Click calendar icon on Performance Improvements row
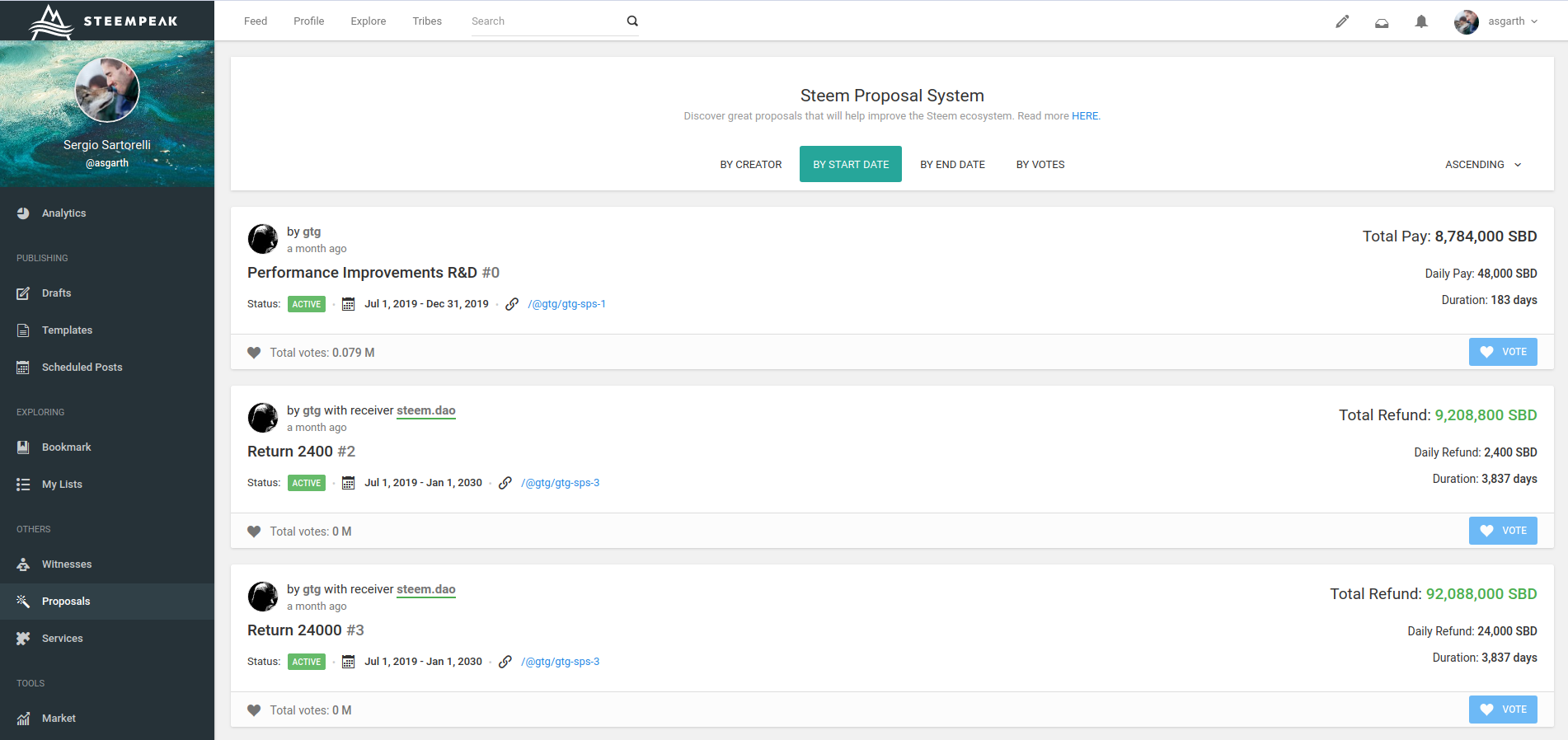The image size is (1568, 740). click(349, 304)
